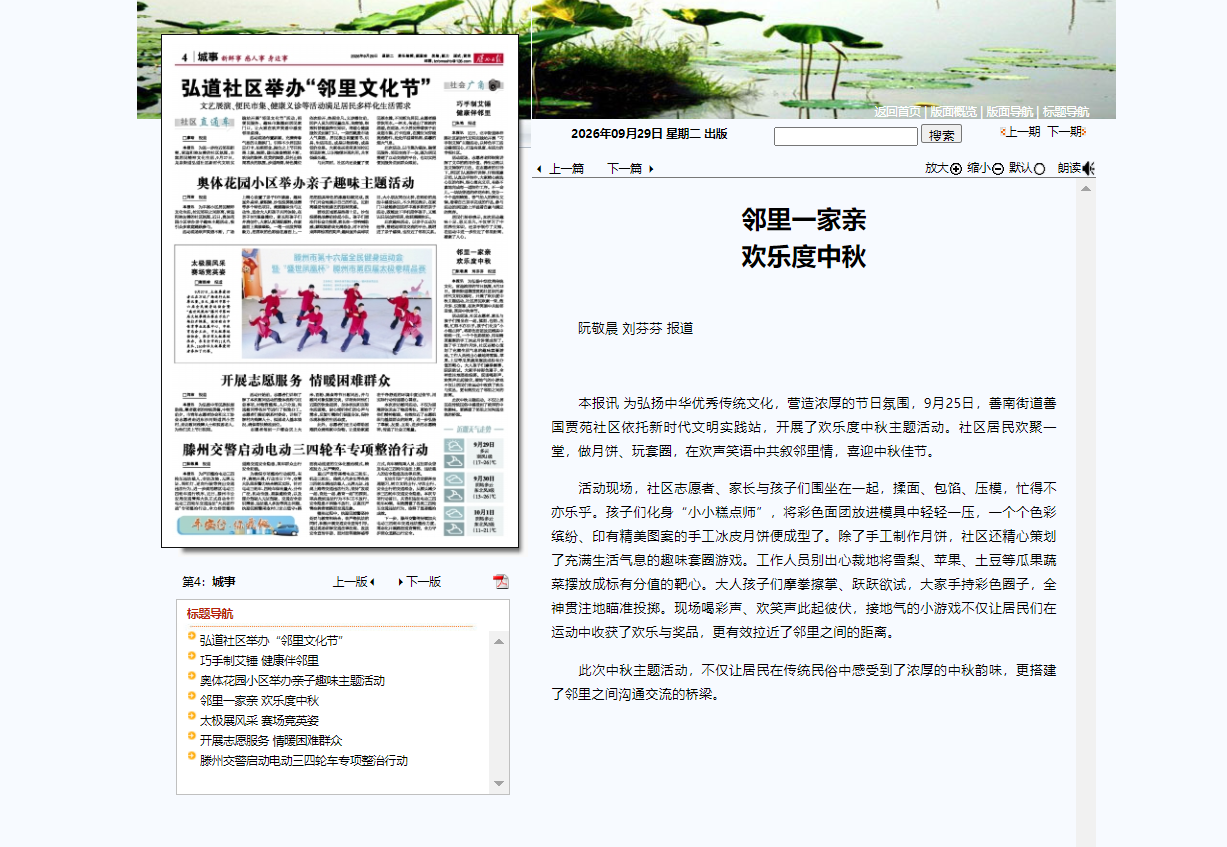
Task: Click 第4: 城事 page label
Action: point(209,582)
